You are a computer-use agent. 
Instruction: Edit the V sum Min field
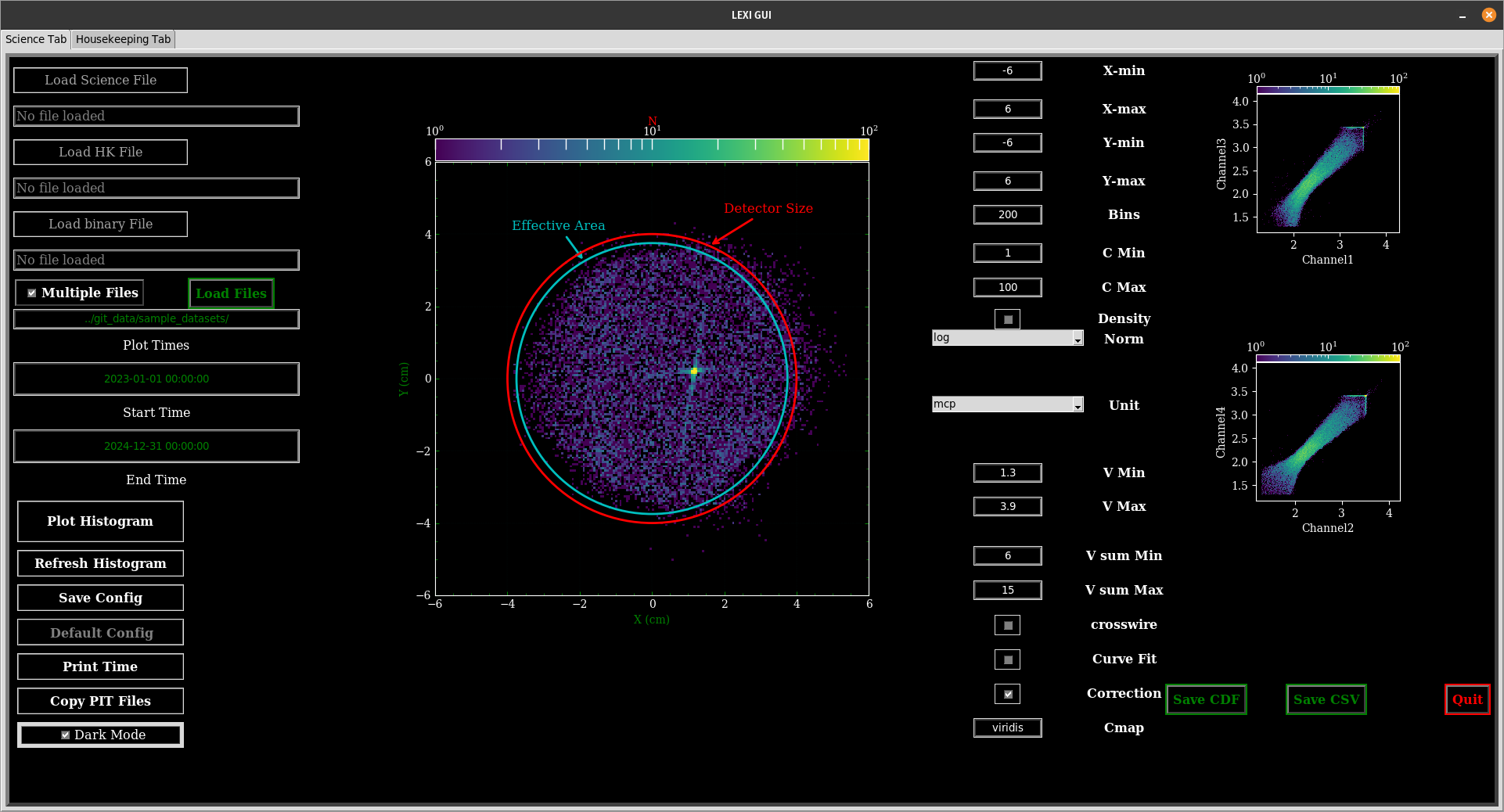pyautogui.click(x=1007, y=555)
